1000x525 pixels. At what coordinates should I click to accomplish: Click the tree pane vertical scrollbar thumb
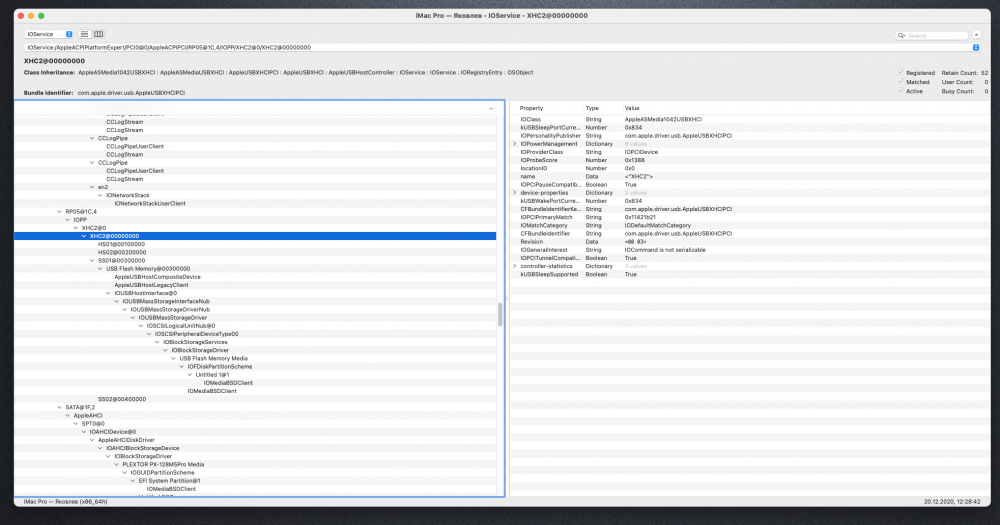(x=500, y=314)
